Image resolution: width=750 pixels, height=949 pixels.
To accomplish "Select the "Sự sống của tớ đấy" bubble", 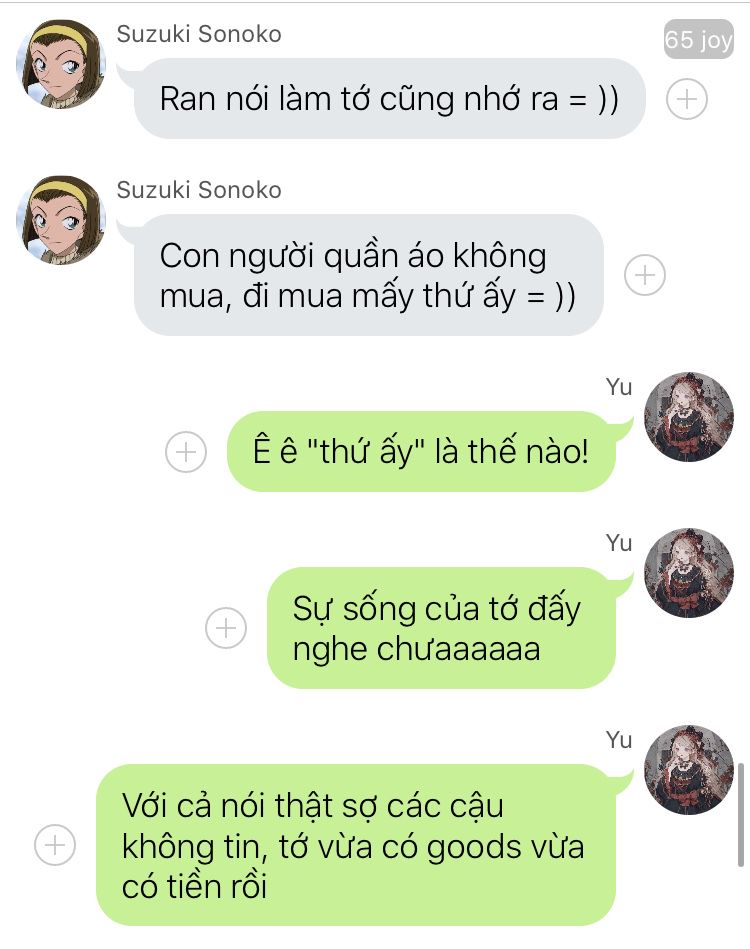I will click(441, 628).
